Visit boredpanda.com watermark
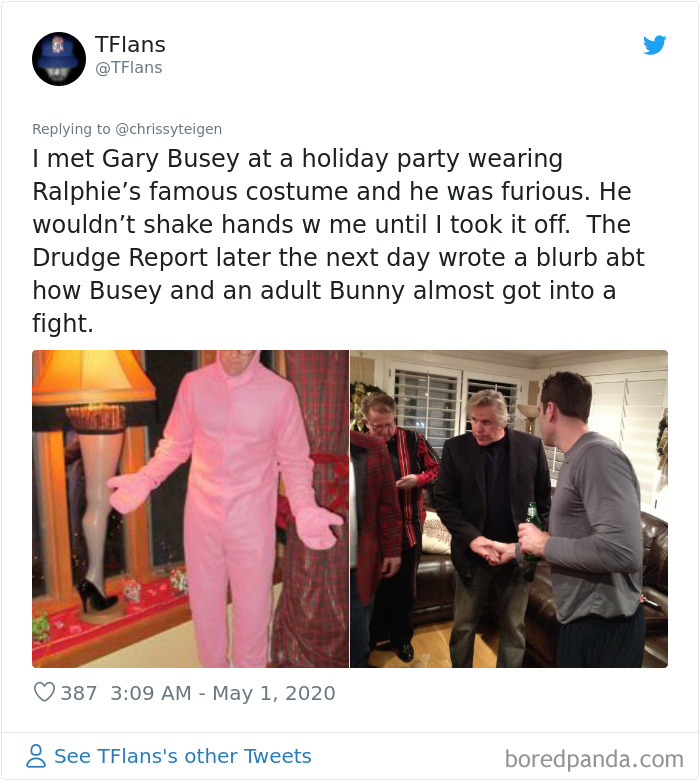Screen dimensions: 700x781 pyautogui.click(x=594, y=760)
